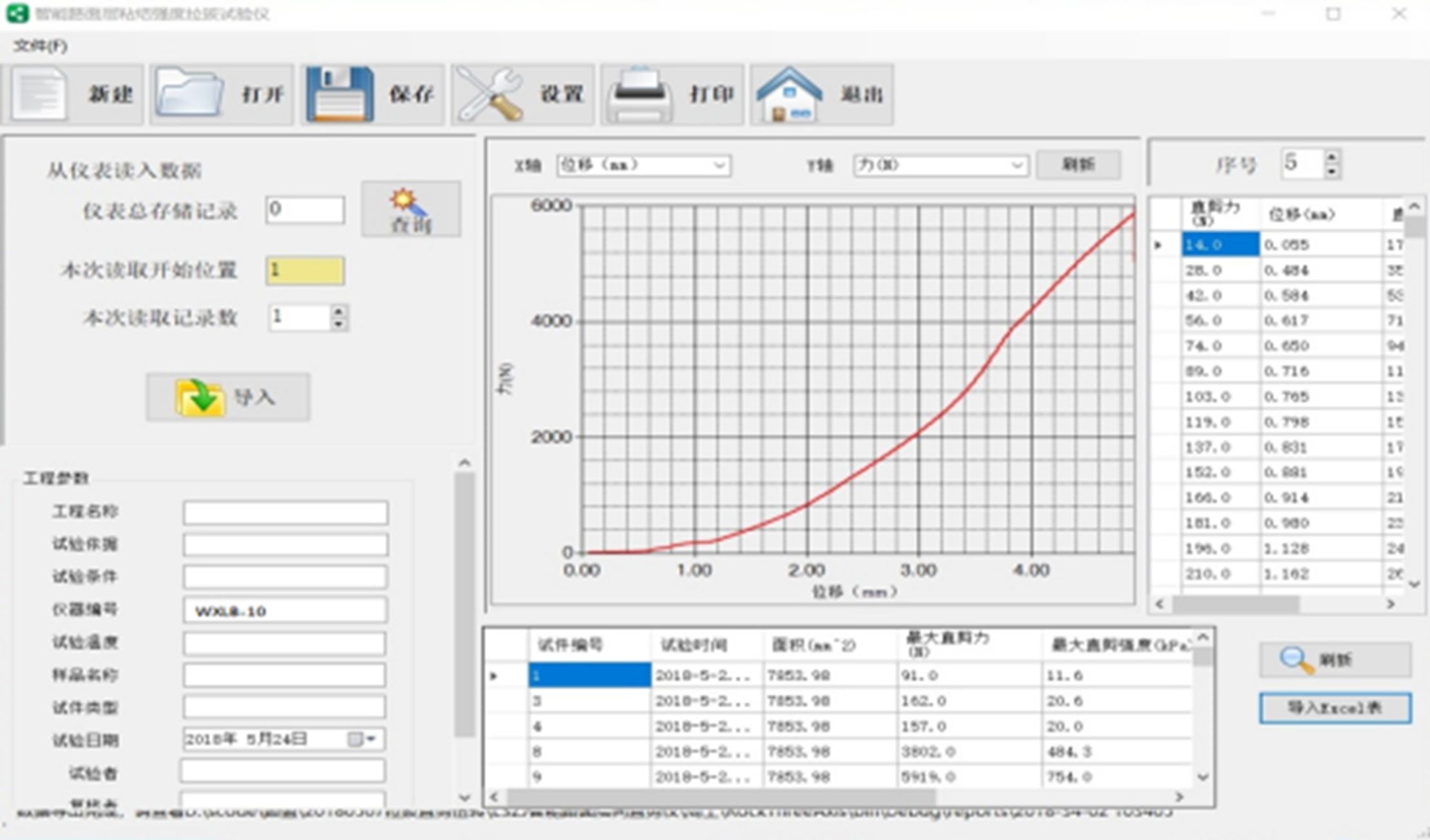Image resolution: width=1430 pixels, height=840 pixels.
Task: Exit via the 退出 house icon
Action: coord(790,95)
